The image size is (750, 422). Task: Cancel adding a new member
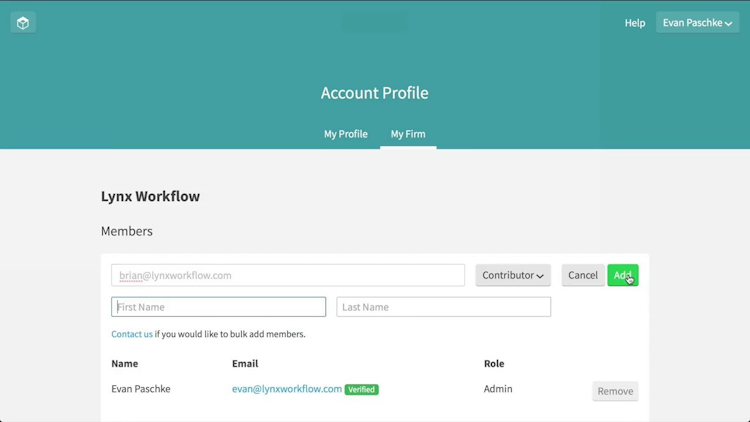pos(583,275)
